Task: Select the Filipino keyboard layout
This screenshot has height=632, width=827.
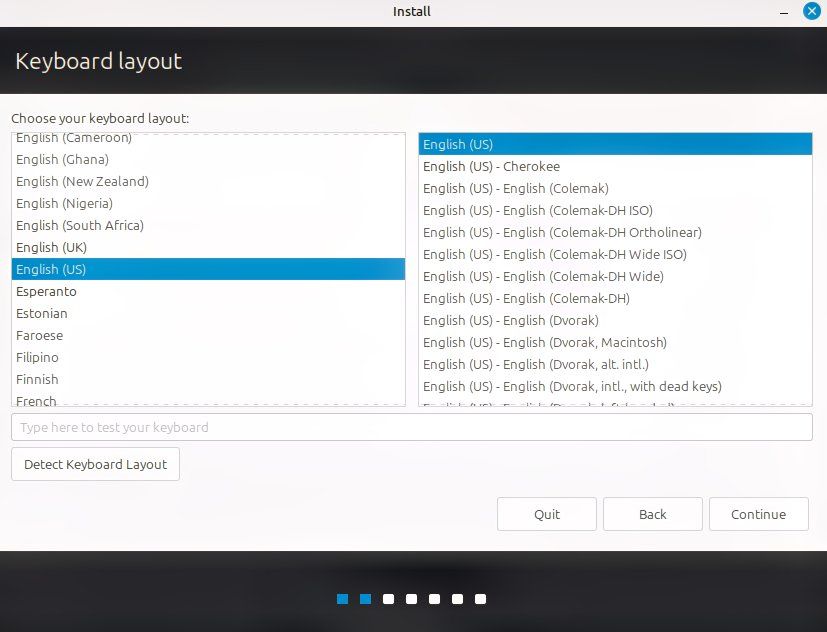Action: point(37,357)
